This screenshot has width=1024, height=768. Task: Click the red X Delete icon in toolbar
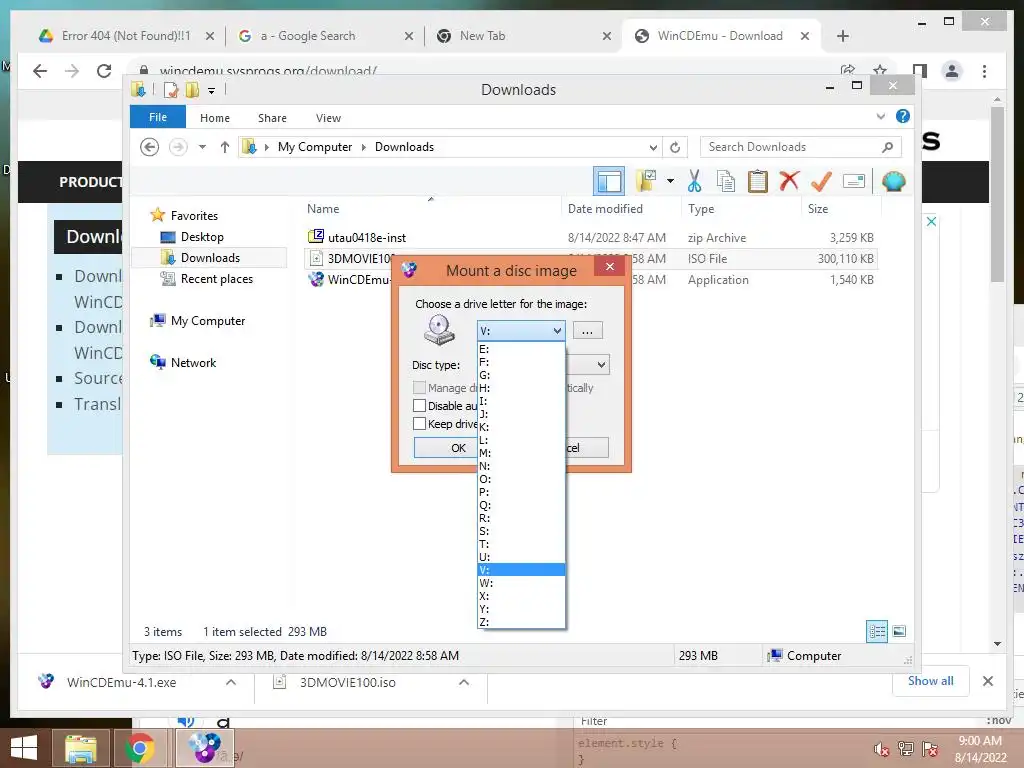[x=789, y=180]
